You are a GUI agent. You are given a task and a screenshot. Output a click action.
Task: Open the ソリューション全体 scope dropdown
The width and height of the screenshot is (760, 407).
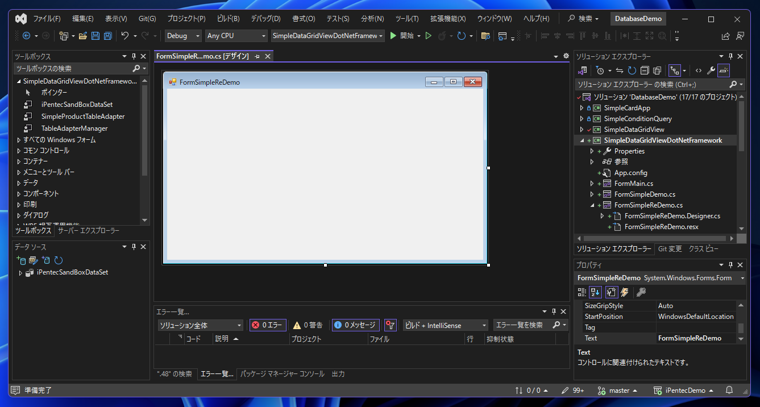coord(200,325)
